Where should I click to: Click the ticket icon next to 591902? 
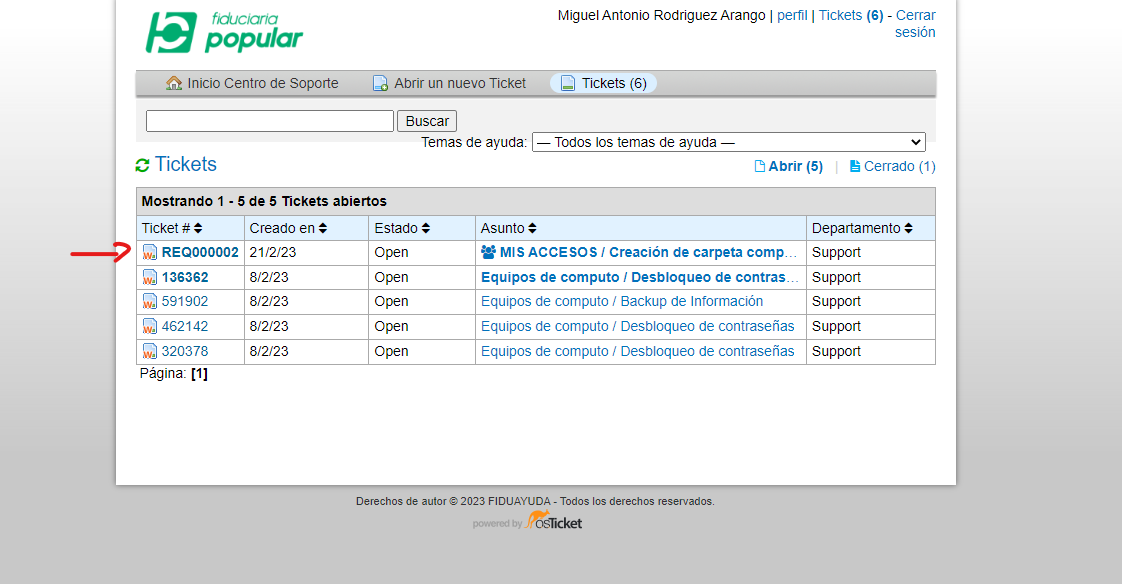[150, 302]
